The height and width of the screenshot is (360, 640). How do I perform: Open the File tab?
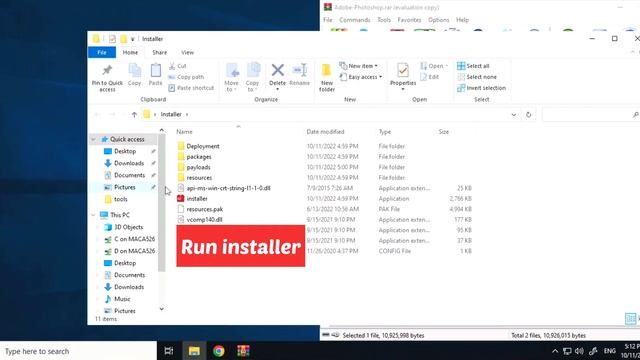pyautogui.click(x=102, y=52)
